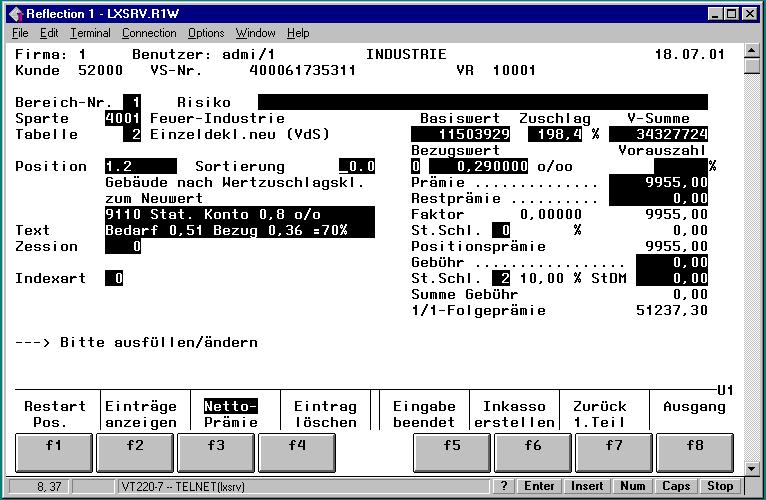Click the 'VT220-7 -- TELNET(lxsrv)' status text
This screenshot has height=500, width=766.
coord(183,487)
